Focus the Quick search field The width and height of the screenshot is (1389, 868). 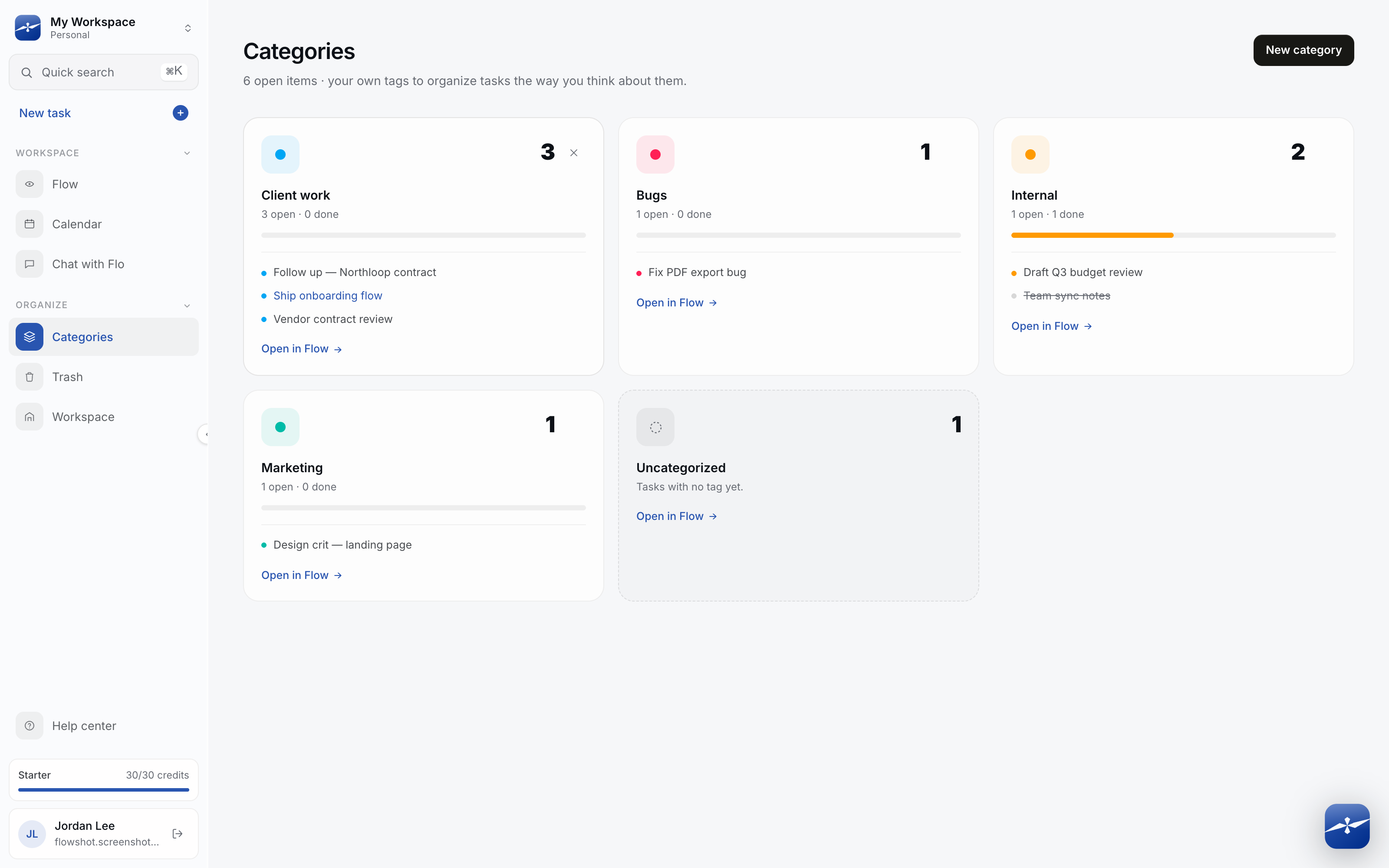(104, 72)
